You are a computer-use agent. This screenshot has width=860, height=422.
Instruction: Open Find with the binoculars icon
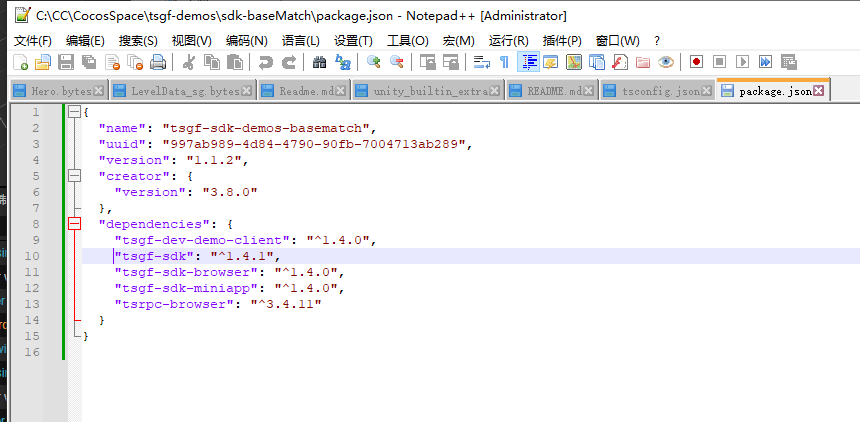(x=319, y=62)
